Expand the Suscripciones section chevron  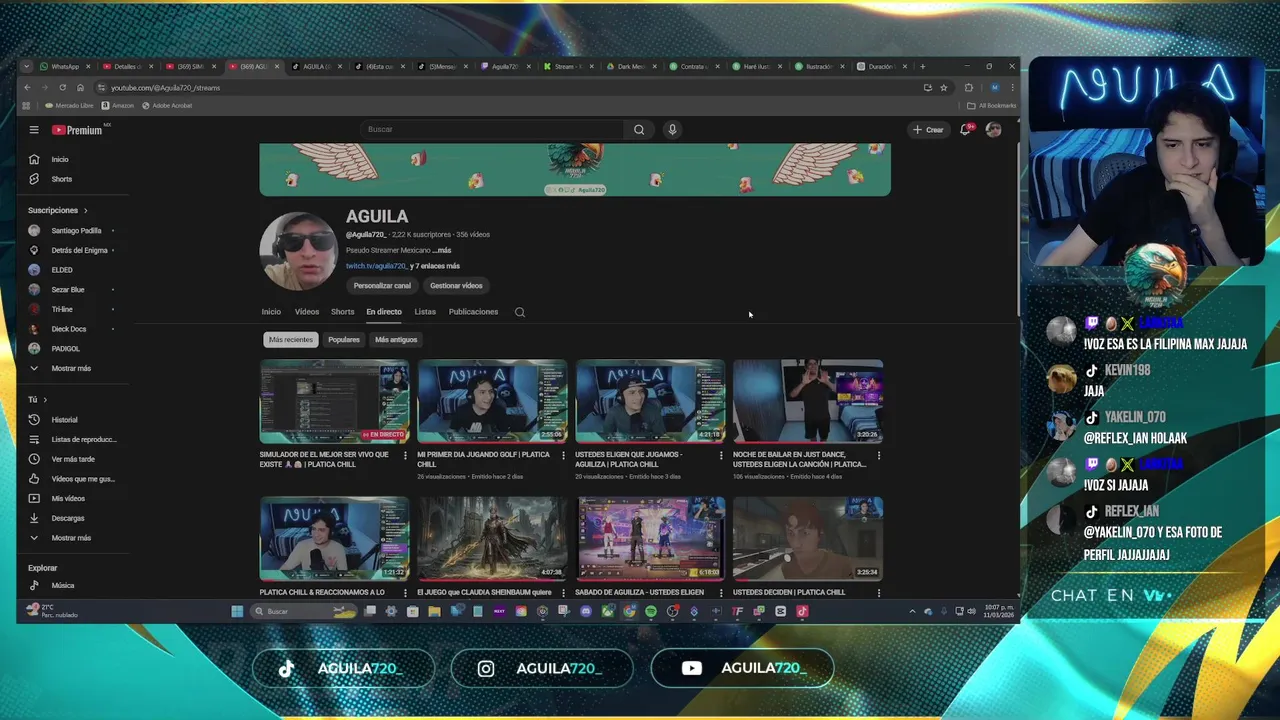coord(85,211)
